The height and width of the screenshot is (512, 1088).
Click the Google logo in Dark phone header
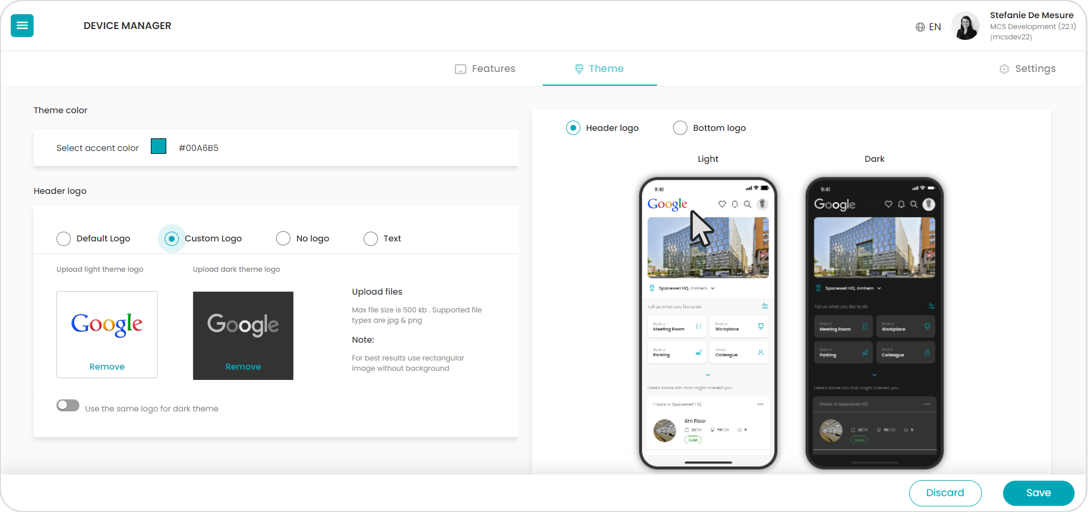tap(835, 204)
